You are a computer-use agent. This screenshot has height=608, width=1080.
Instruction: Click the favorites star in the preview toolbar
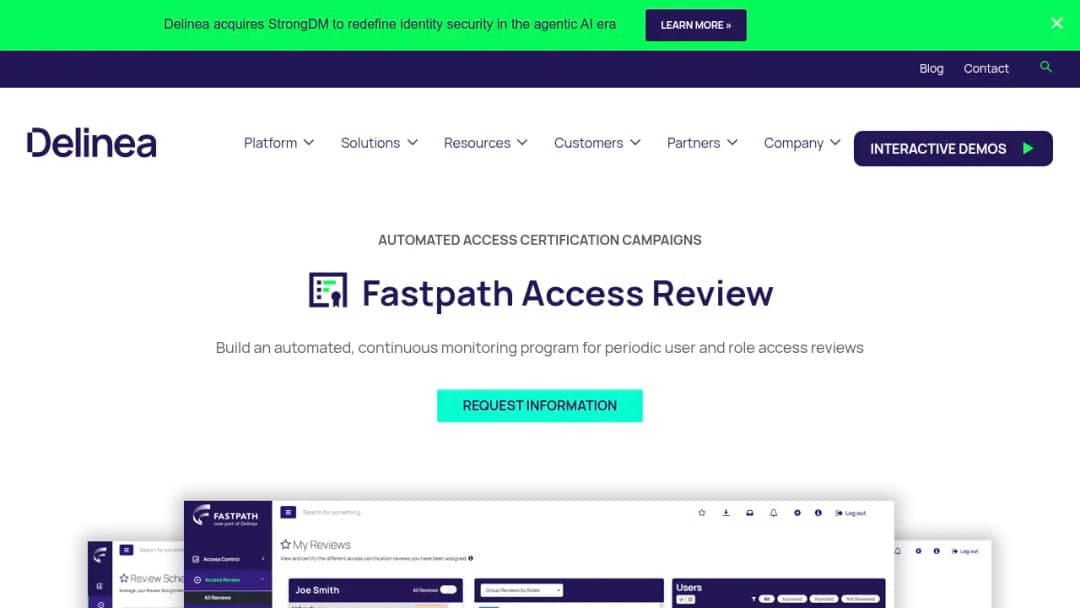point(702,513)
